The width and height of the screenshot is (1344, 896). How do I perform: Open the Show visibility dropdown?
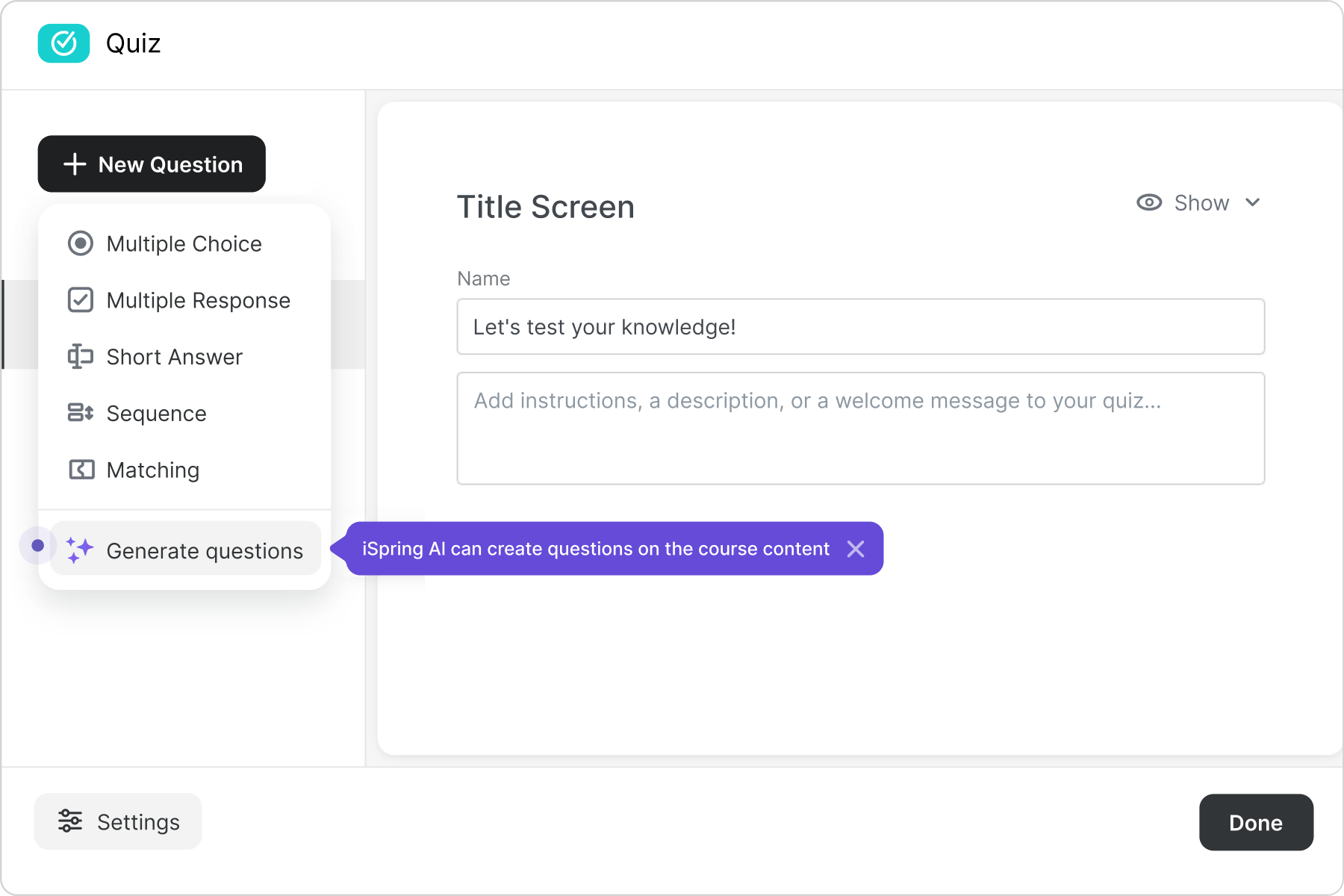1201,202
